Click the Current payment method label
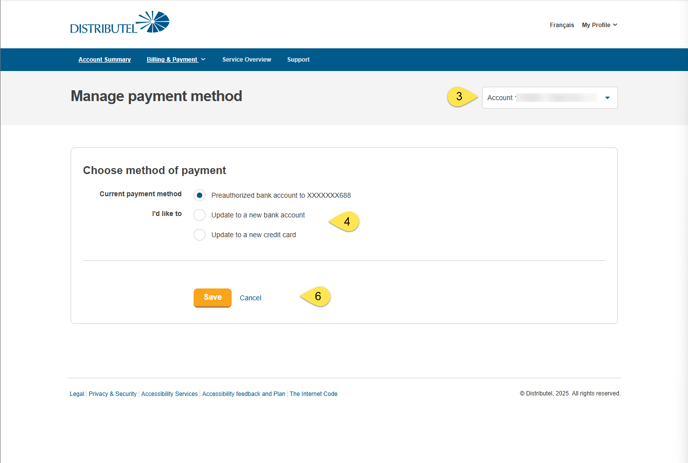Screen dimensions: 688x463 (140, 194)
